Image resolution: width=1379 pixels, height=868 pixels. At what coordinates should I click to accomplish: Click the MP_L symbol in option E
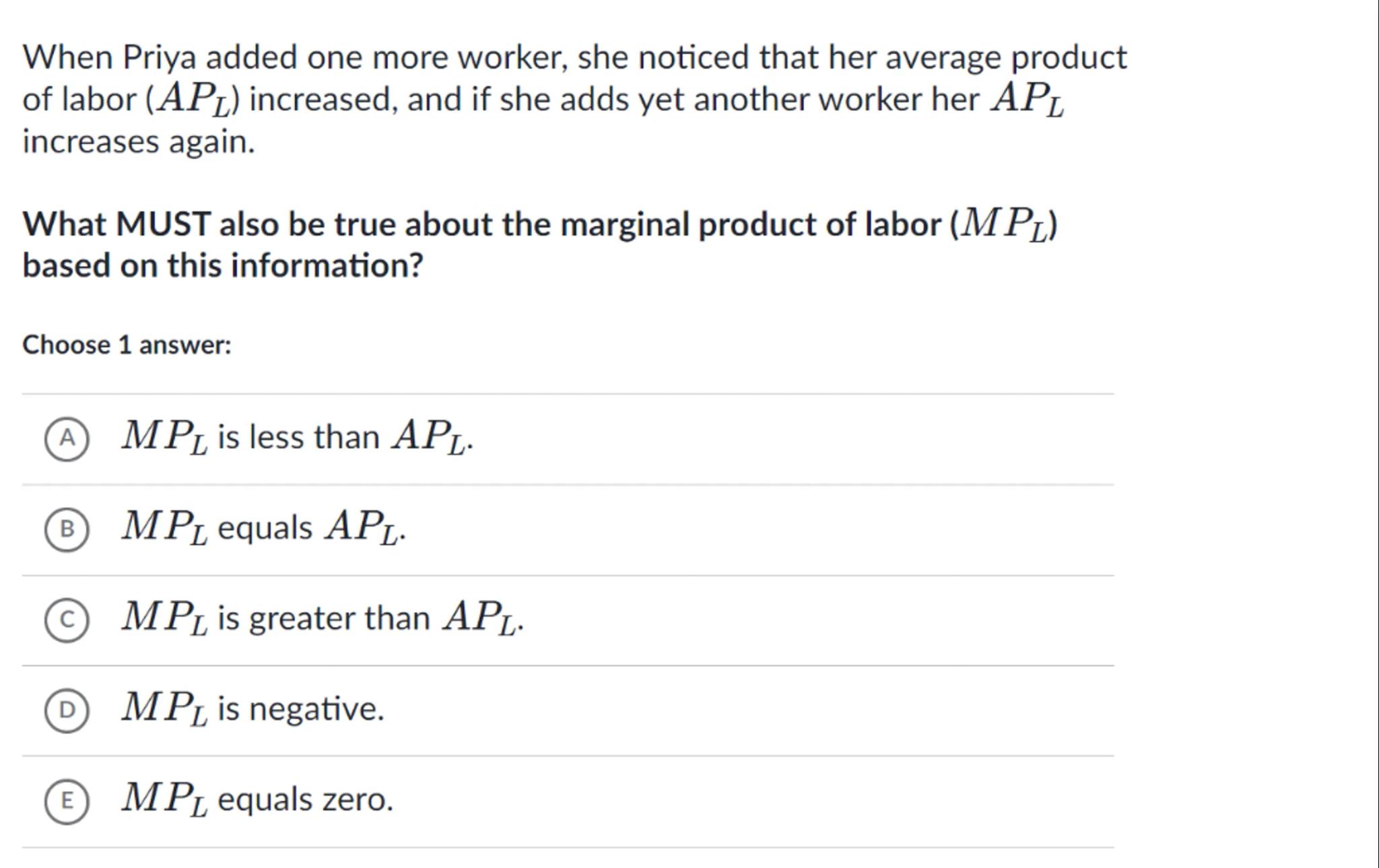pos(164,800)
